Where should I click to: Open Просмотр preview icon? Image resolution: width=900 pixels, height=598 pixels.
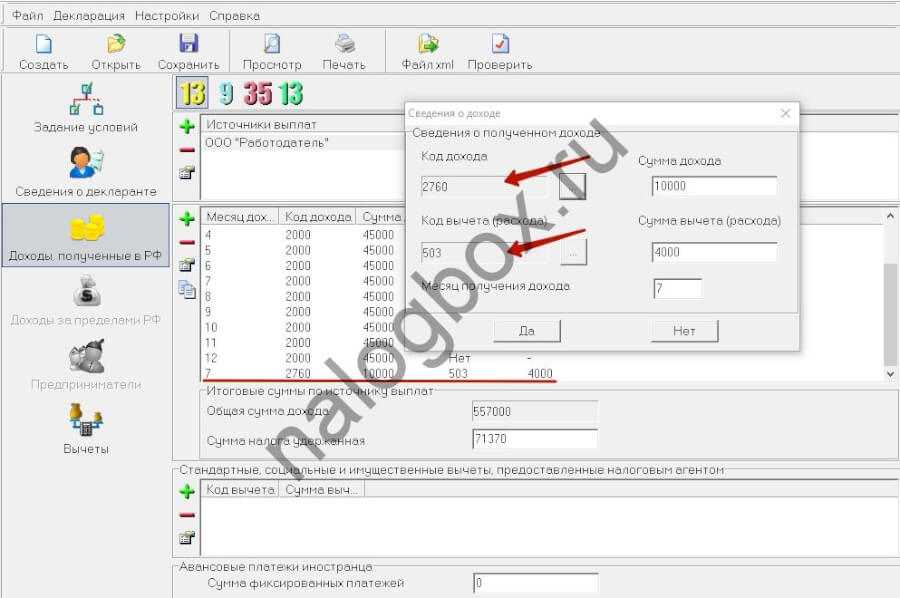(271, 50)
